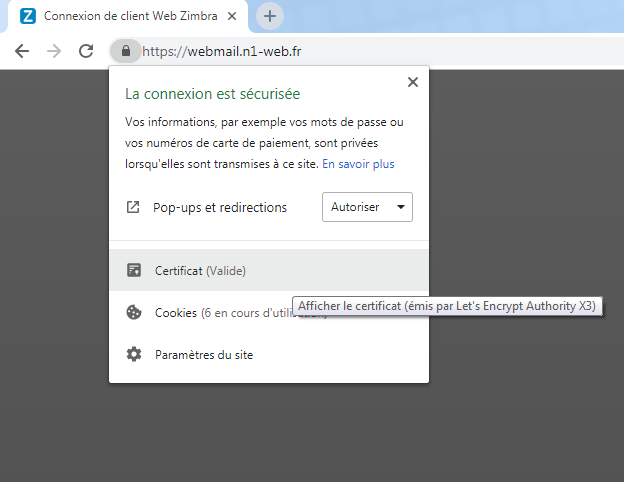This screenshot has width=624, height=482.
Task: Click the certificate icon
Action: (133, 270)
